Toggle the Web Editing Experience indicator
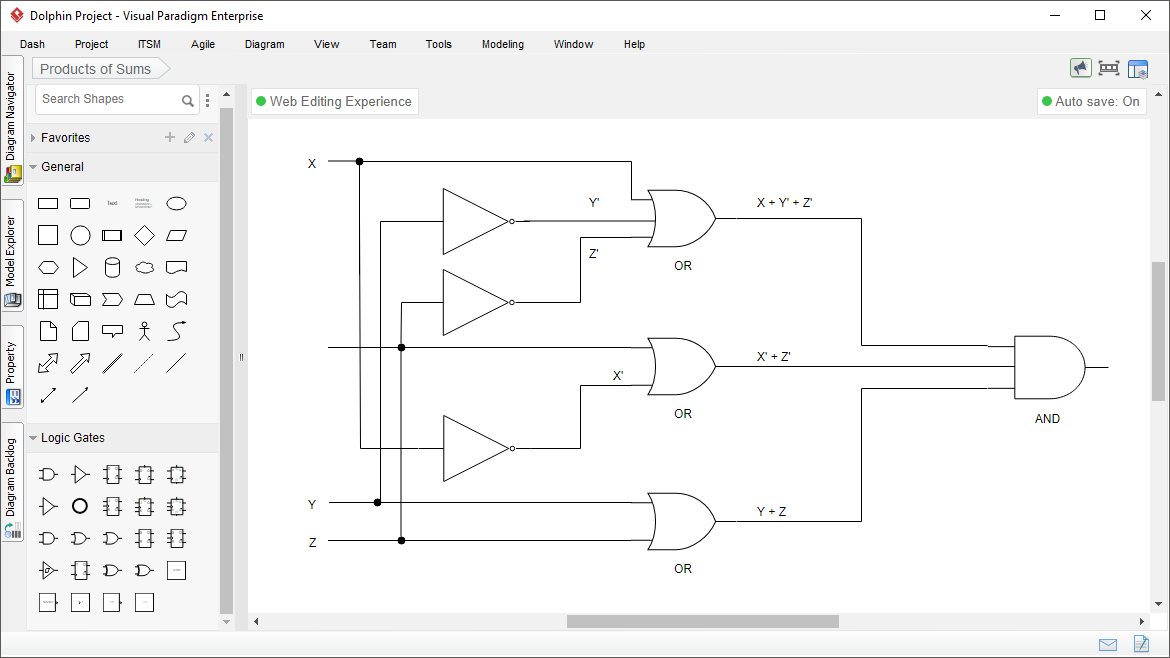 pos(334,101)
